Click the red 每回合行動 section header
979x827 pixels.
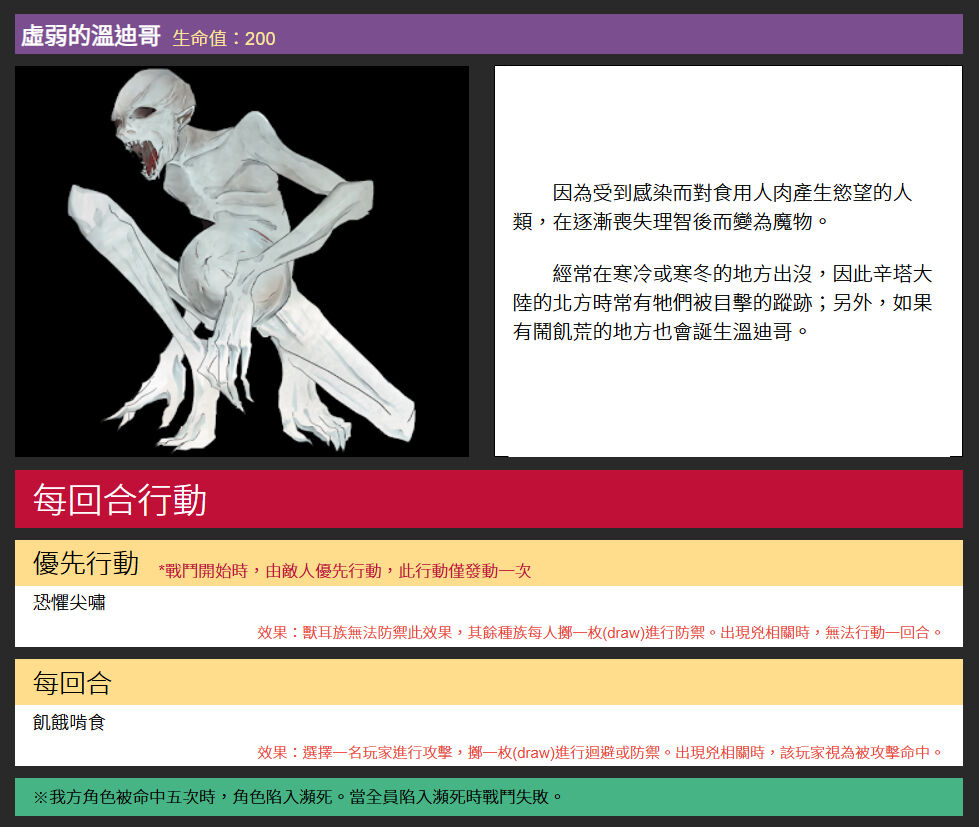pos(488,499)
